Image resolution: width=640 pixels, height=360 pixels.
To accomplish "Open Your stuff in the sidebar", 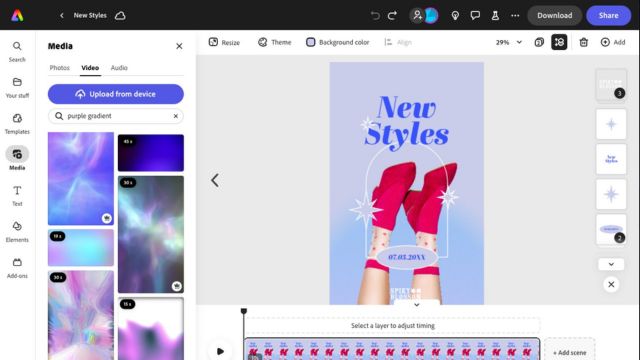I will click(x=17, y=88).
